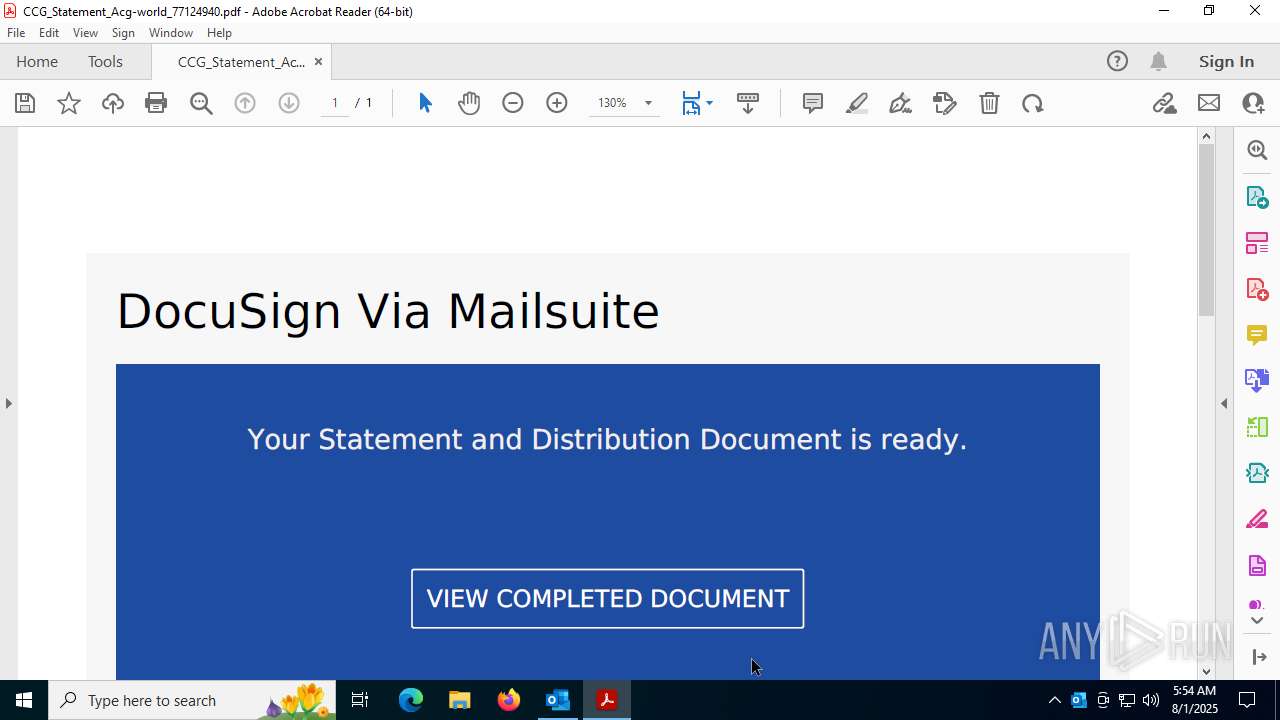This screenshot has height=720, width=1280.
Task: Click the Sign In link
Action: coord(1226,62)
